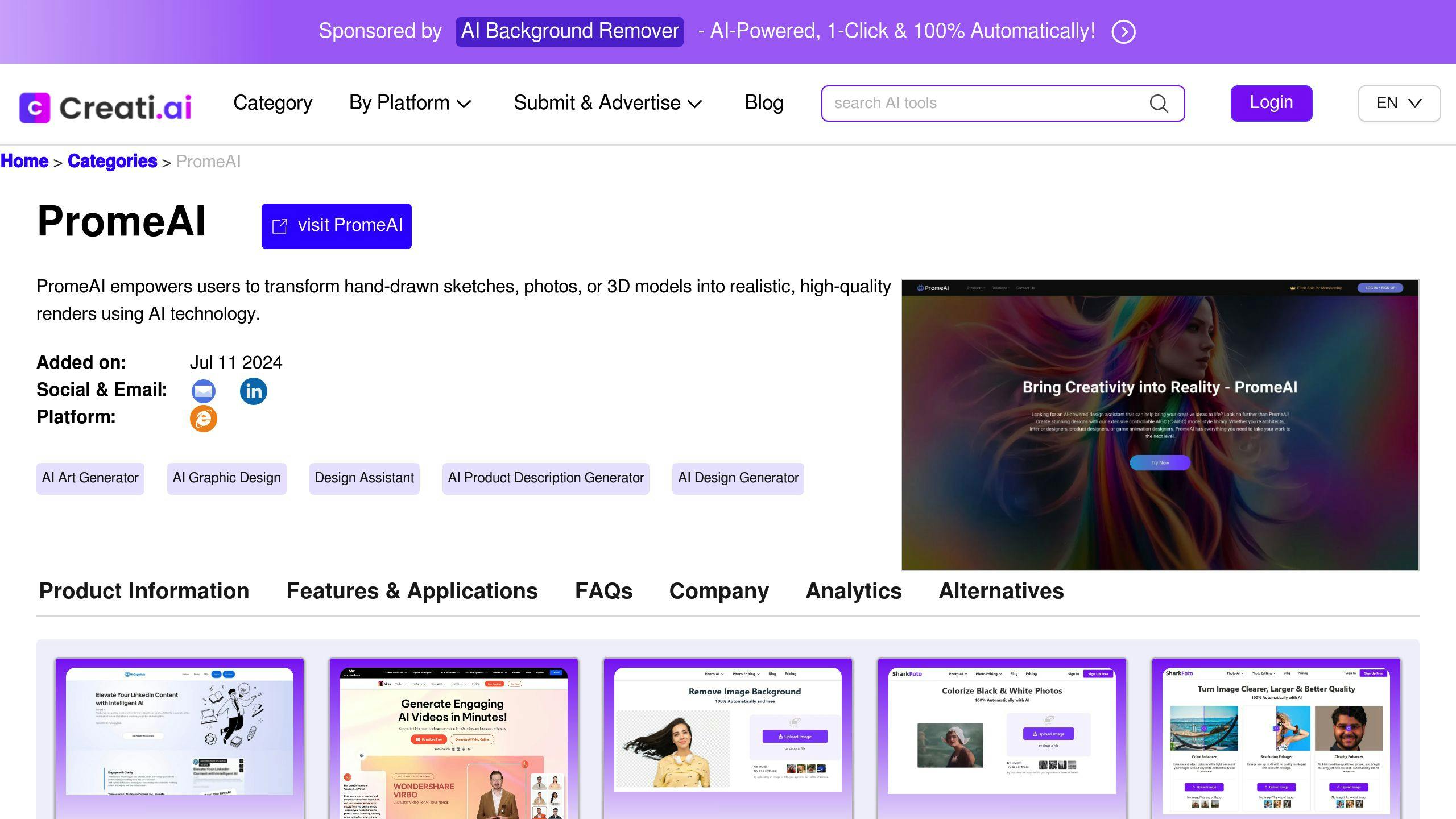Viewport: 1456px width, 819px height.
Task: Open the PromeAI website preview image
Action: click(1160, 424)
